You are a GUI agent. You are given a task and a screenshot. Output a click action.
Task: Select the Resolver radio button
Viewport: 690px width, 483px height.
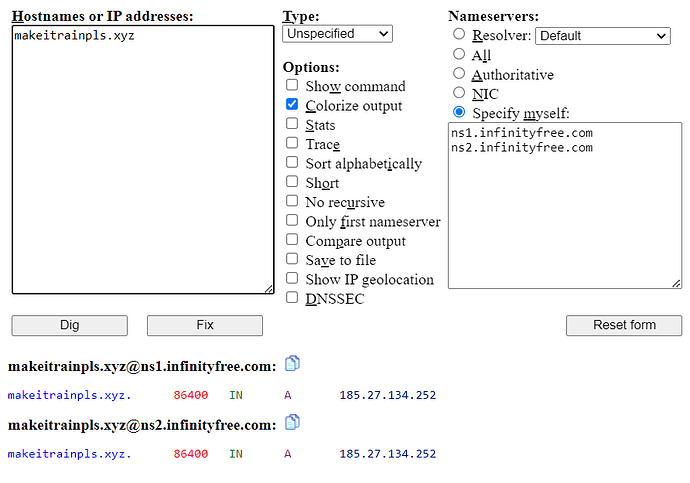[x=460, y=36]
